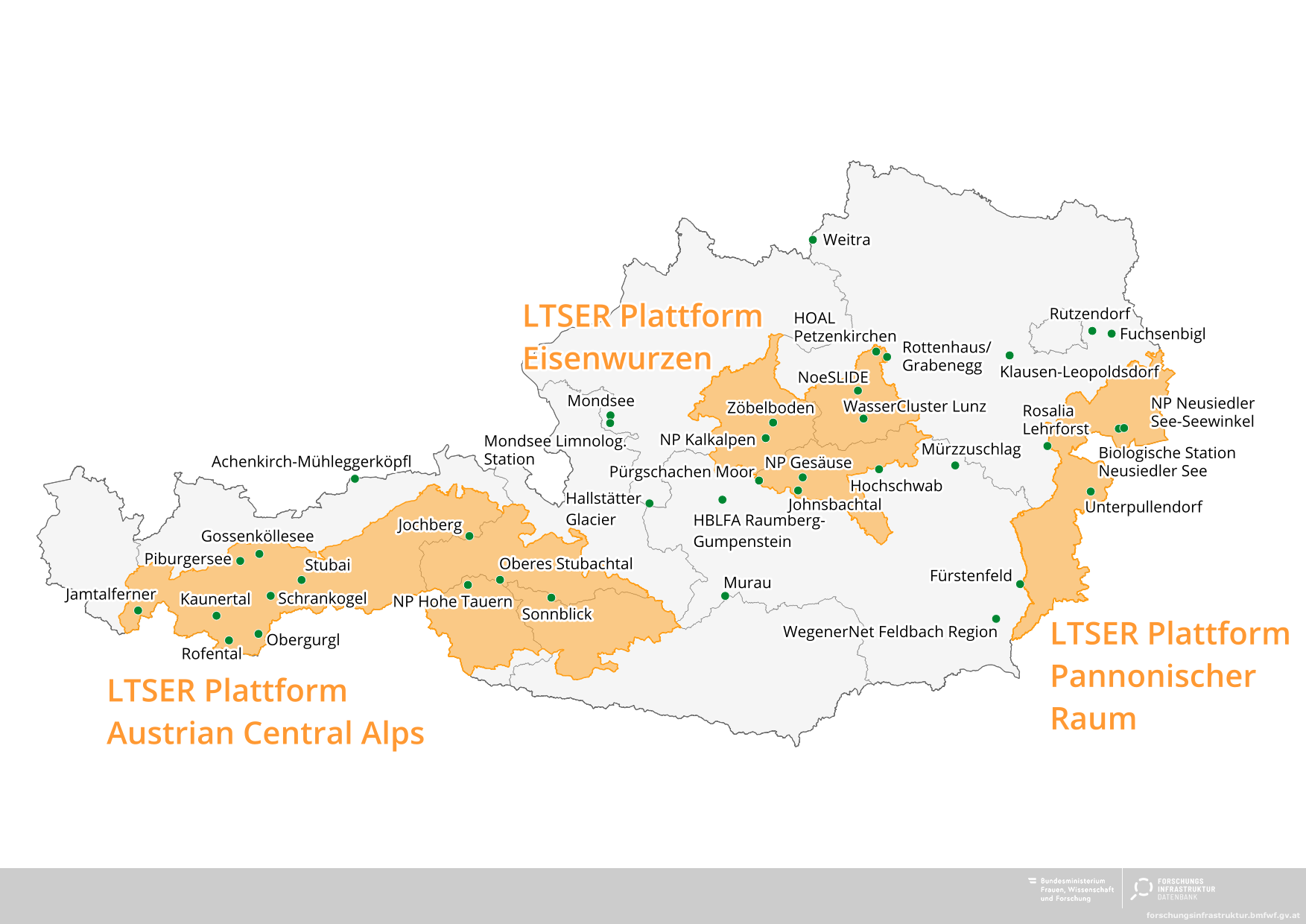The width and height of the screenshot is (1306, 924).
Task: Click the Jamtalferner green station dot
Action: point(138,611)
